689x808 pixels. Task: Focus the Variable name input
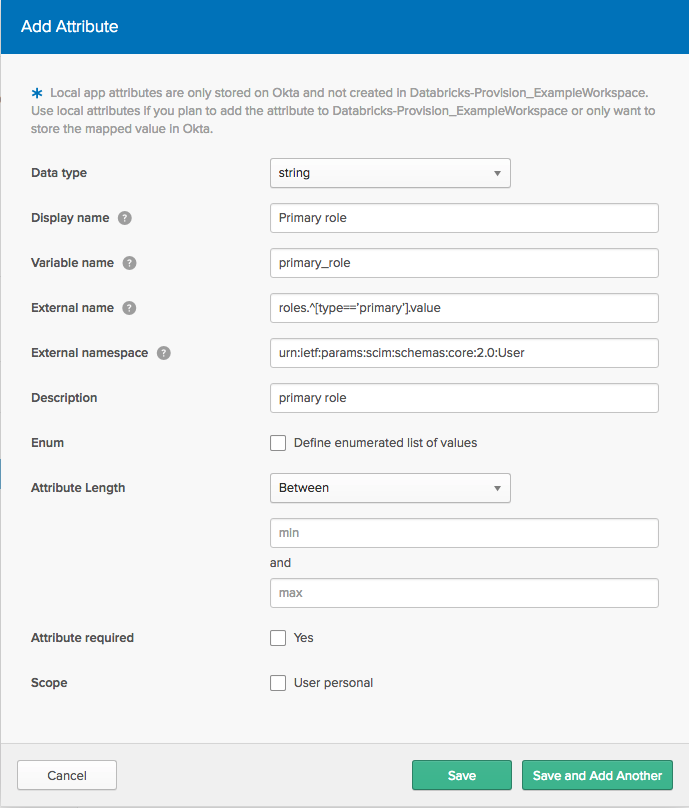464,263
